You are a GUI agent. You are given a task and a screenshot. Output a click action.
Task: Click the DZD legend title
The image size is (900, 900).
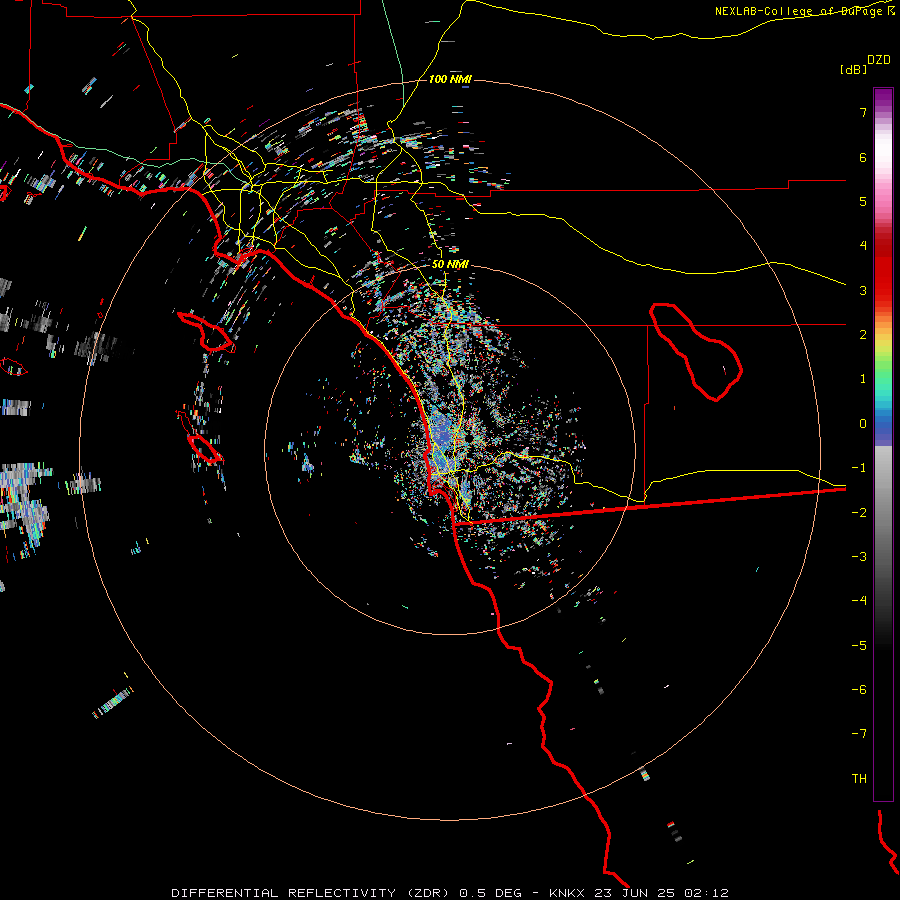878,59
